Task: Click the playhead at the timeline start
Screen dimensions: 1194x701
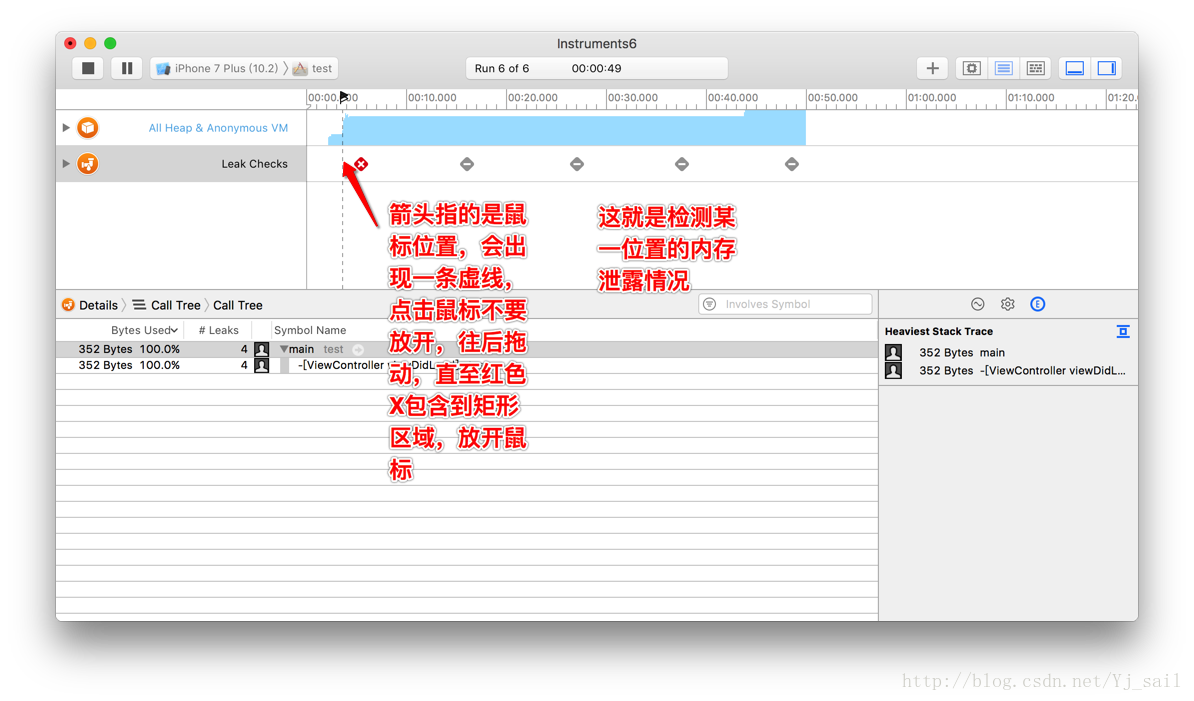Action: [344, 97]
